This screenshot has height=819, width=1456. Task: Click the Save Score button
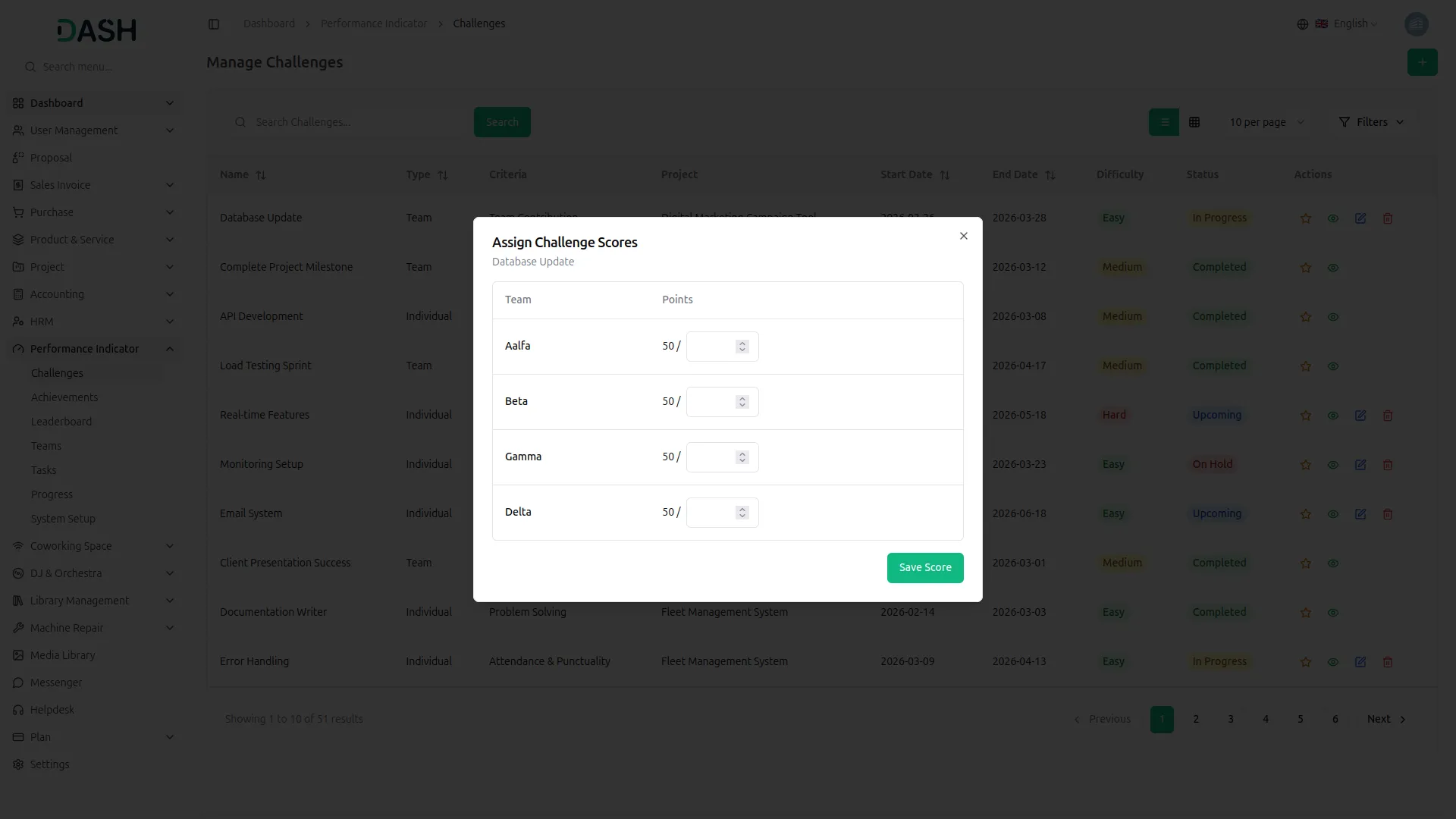pyautogui.click(x=924, y=567)
